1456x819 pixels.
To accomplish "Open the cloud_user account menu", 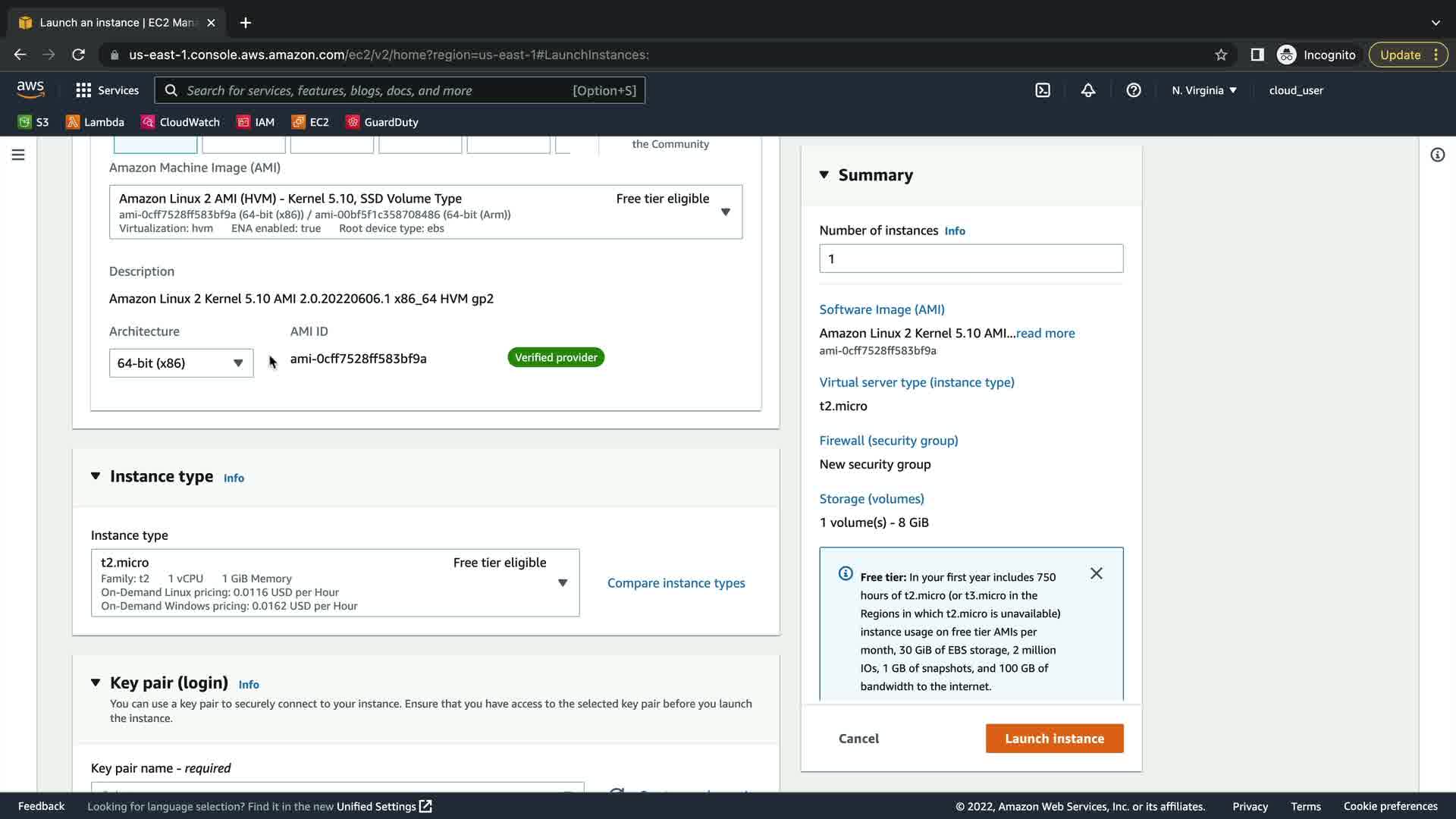I will coord(1295,90).
